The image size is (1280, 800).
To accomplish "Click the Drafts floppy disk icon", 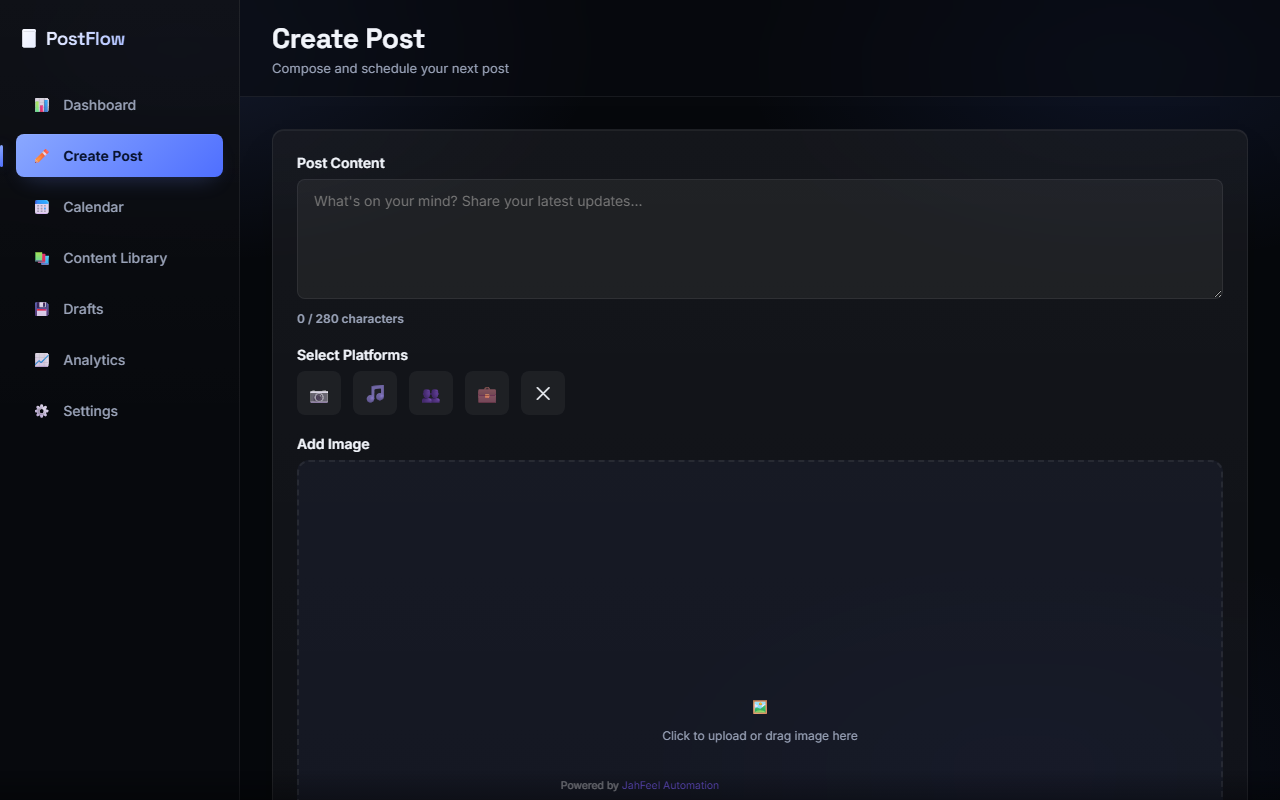I will click(x=42, y=309).
